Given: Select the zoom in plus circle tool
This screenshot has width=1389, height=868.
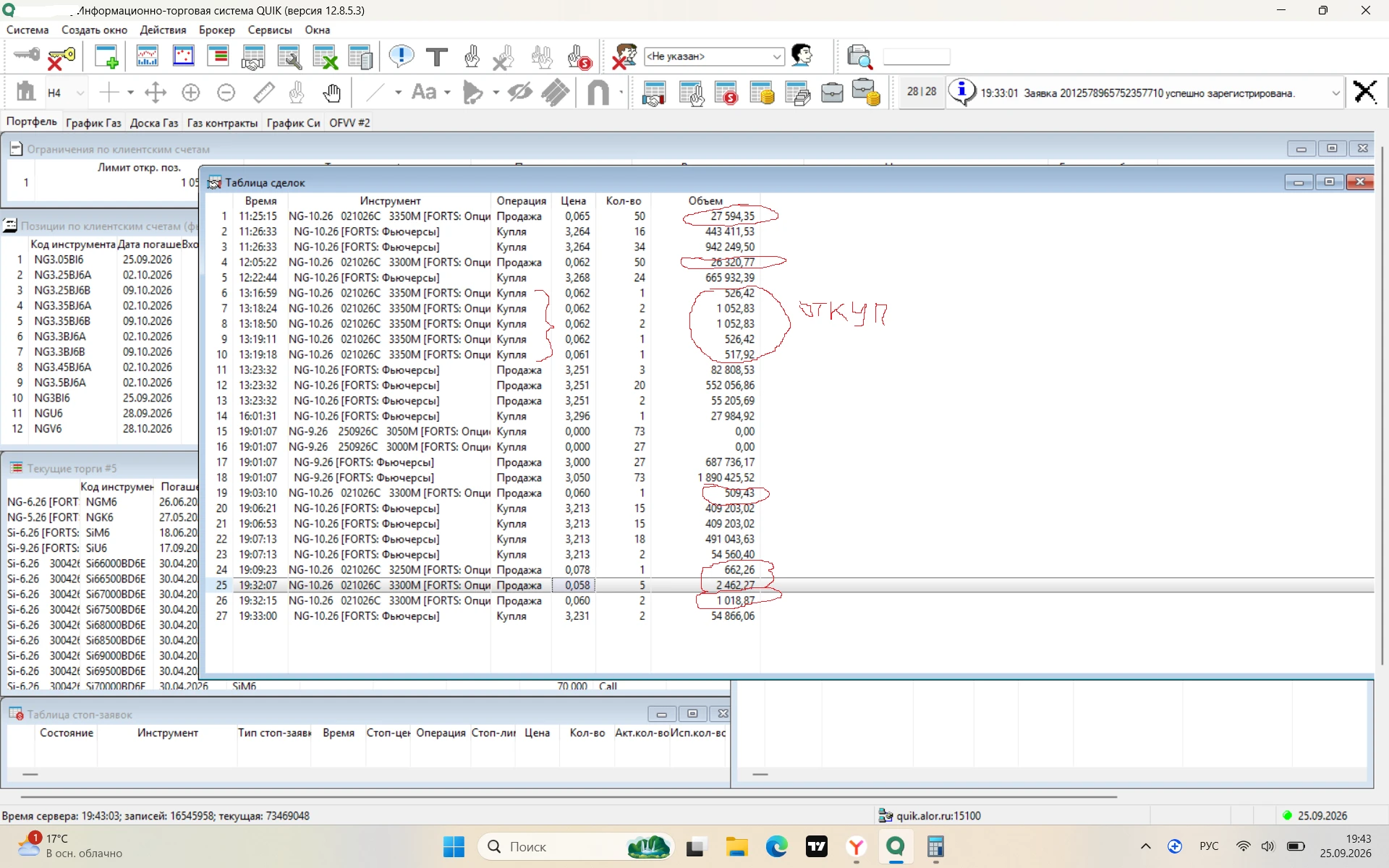Looking at the screenshot, I should 191,93.
